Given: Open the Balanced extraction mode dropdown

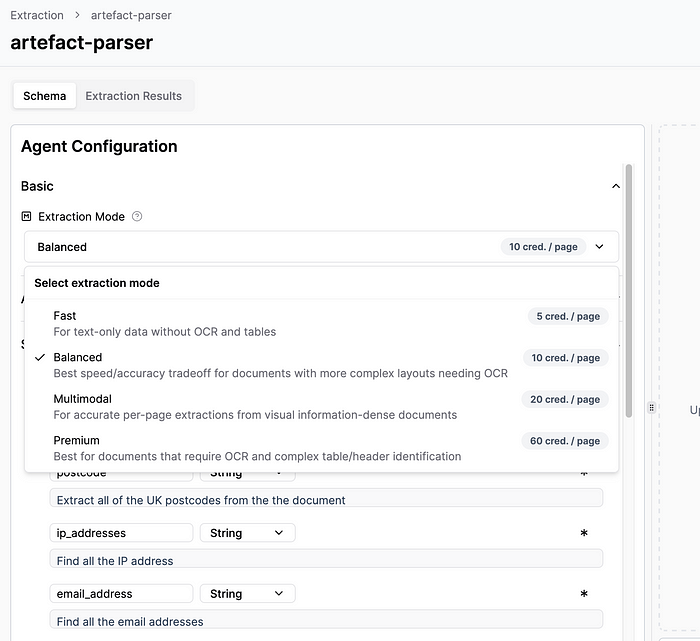Looking at the screenshot, I should point(321,247).
